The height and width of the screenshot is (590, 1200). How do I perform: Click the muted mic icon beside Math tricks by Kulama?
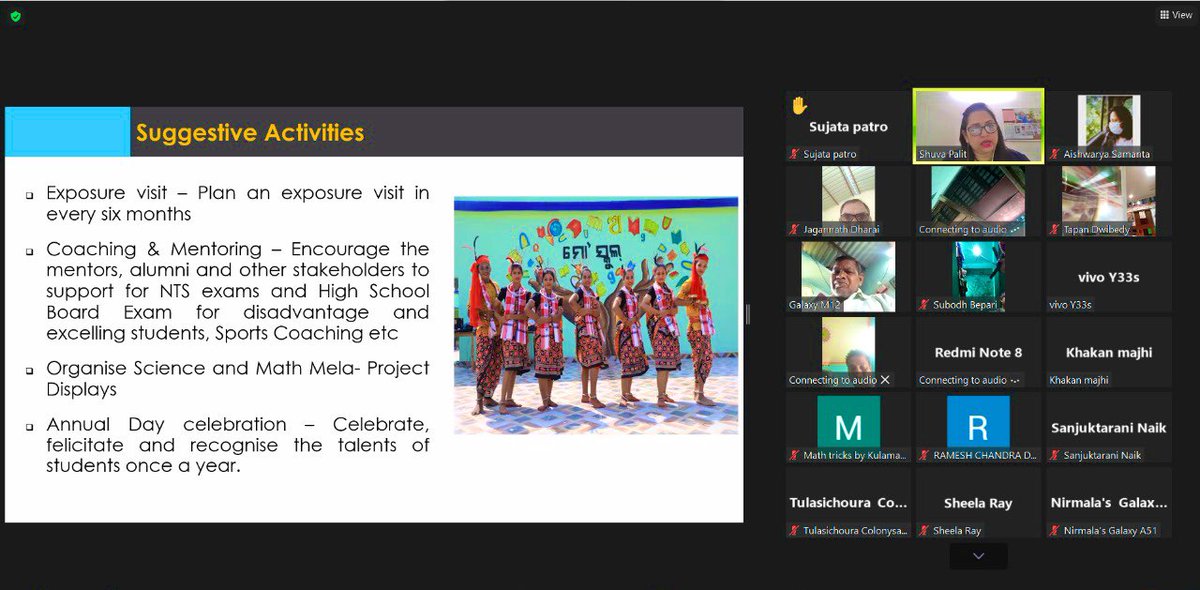click(795, 455)
